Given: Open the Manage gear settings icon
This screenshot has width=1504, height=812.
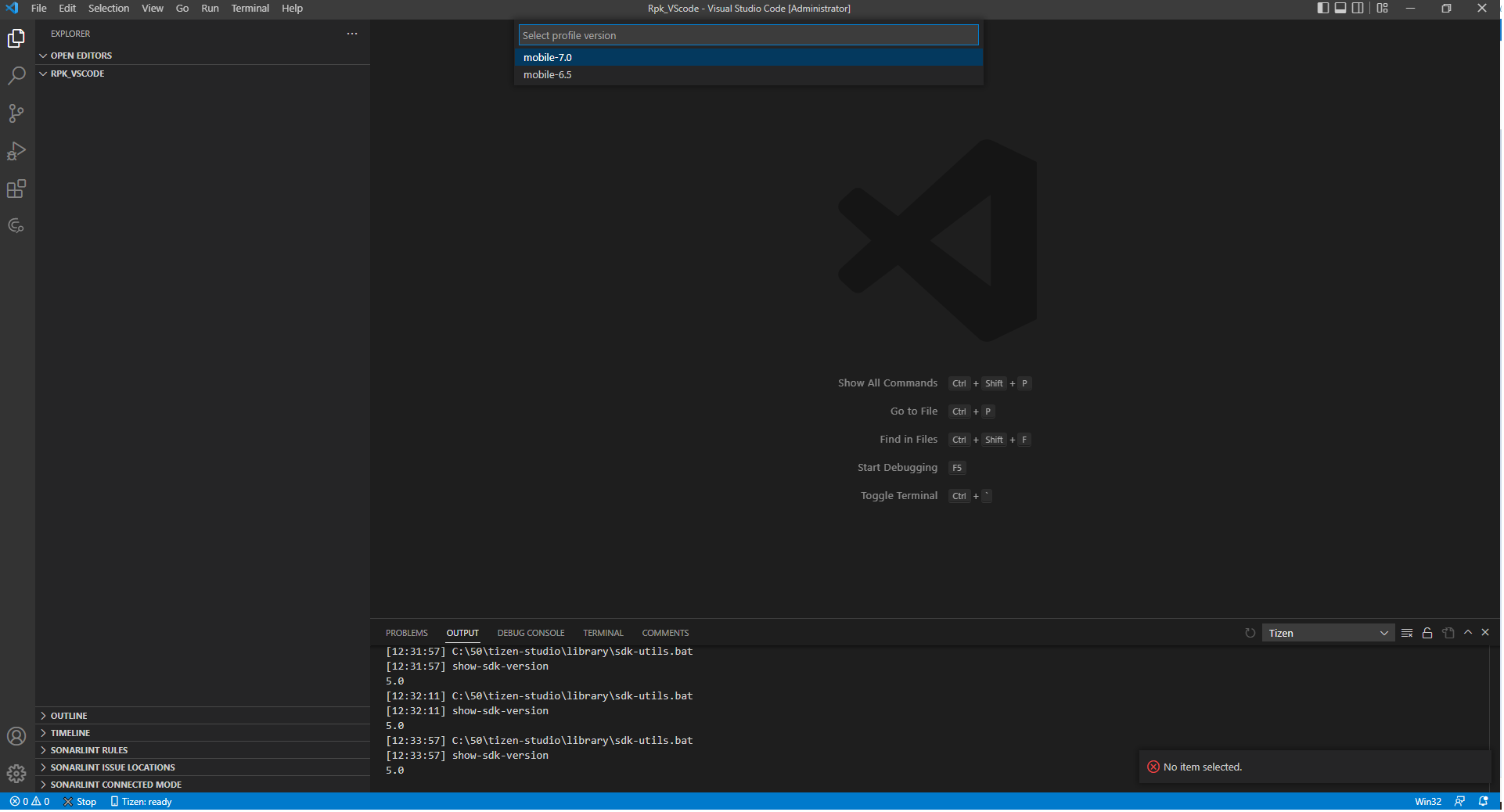Looking at the screenshot, I should pyautogui.click(x=16, y=774).
